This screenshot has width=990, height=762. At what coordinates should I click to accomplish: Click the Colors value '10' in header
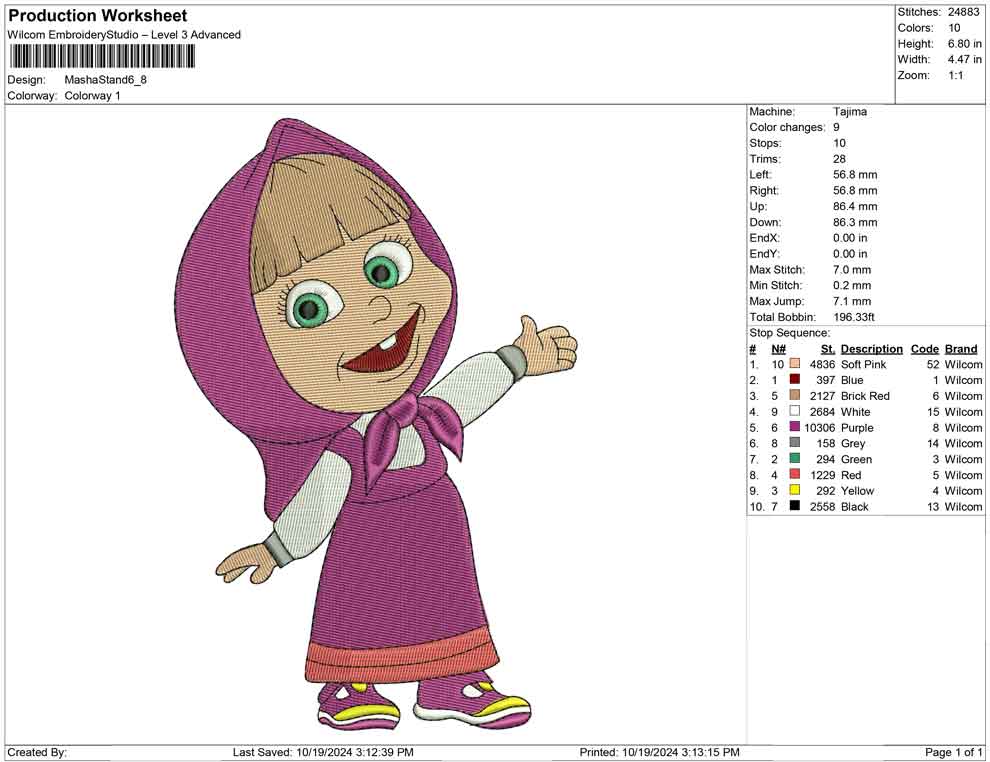click(x=954, y=28)
